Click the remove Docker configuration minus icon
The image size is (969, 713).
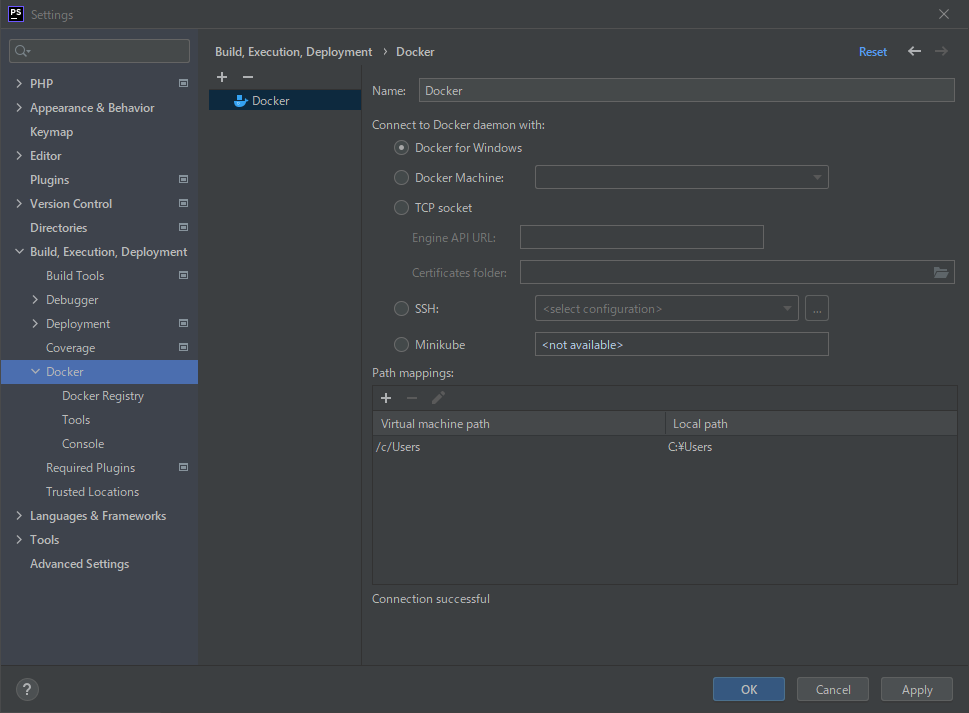coord(248,77)
